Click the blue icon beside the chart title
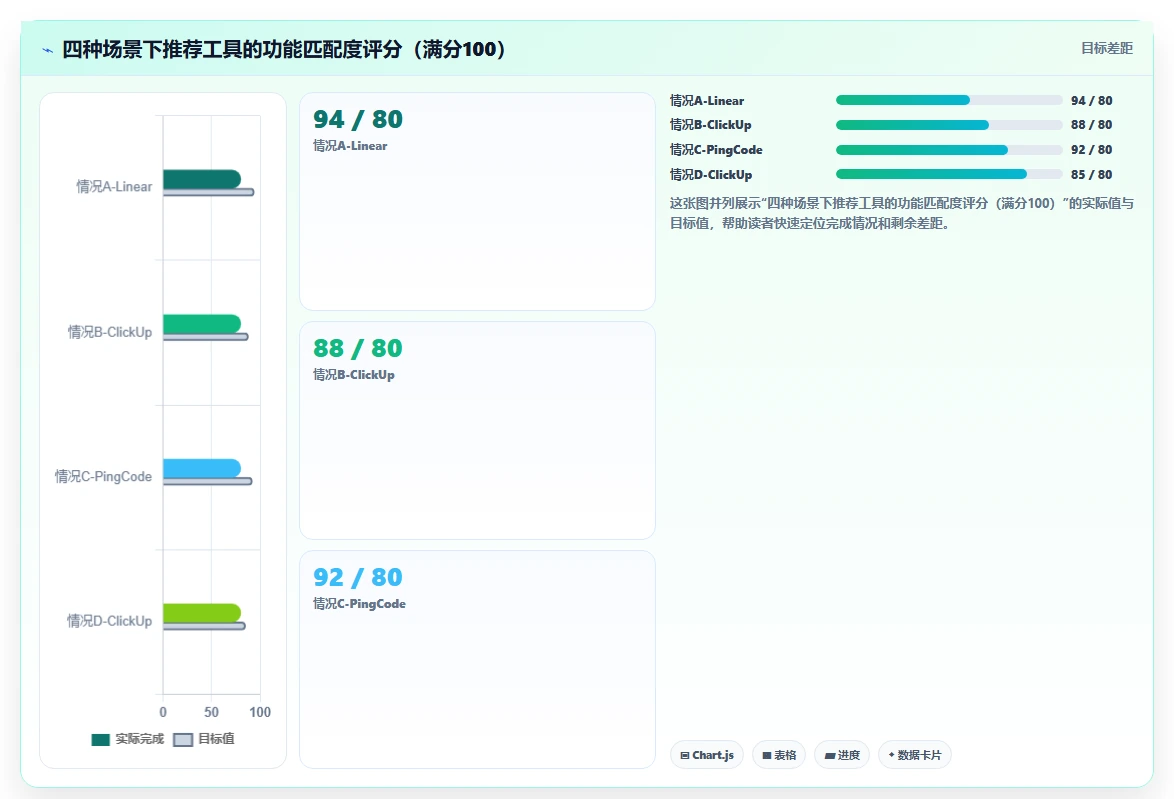 (48, 50)
